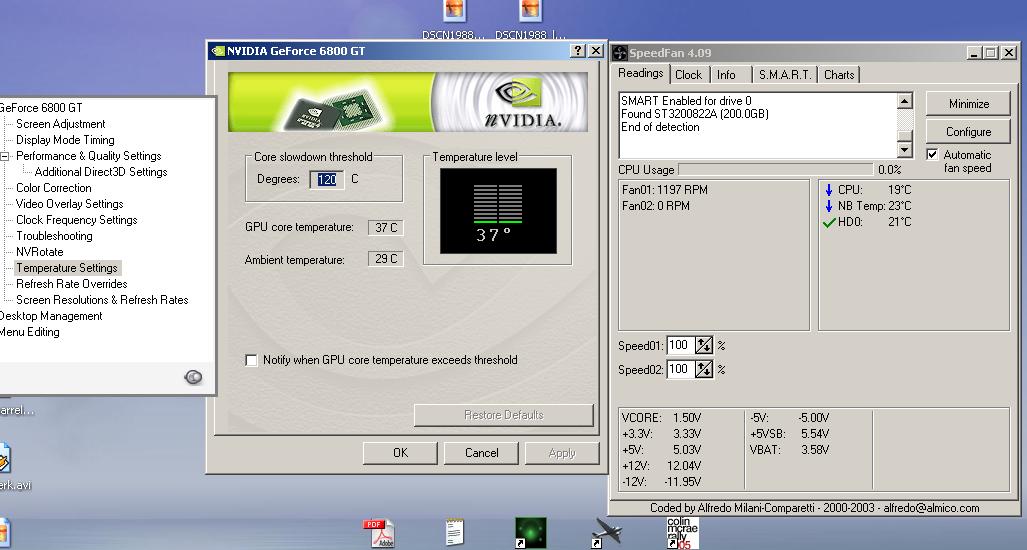Click the SpeedFan title bar icon
The height and width of the screenshot is (550, 1027).
[x=620, y=53]
